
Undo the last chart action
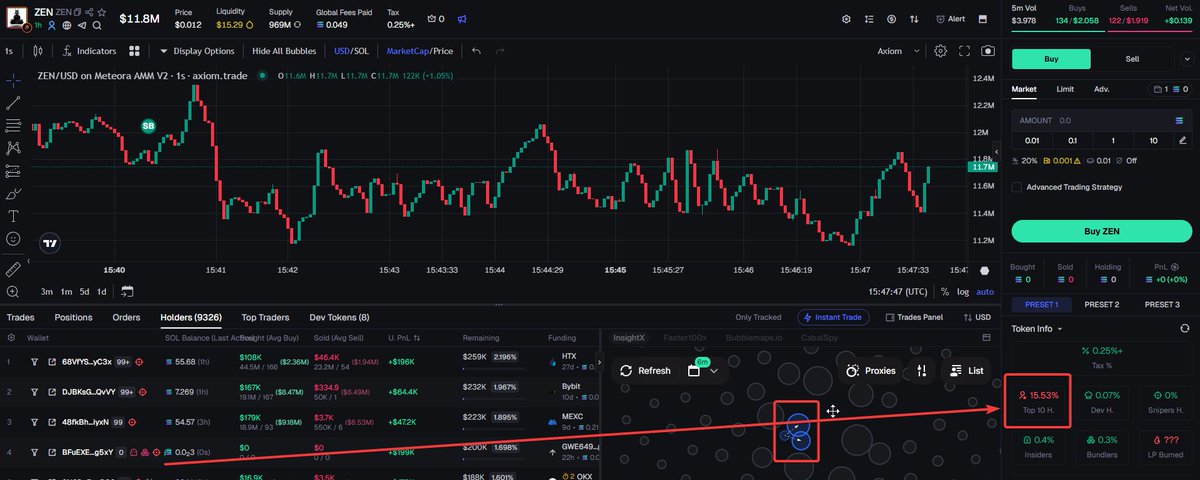coord(476,51)
